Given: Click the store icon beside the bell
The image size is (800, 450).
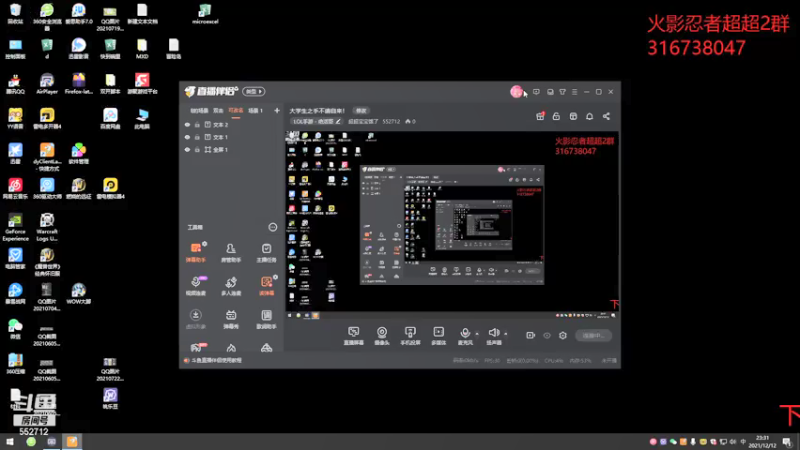Looking at the screenshot, I should (x=573, y=116).
